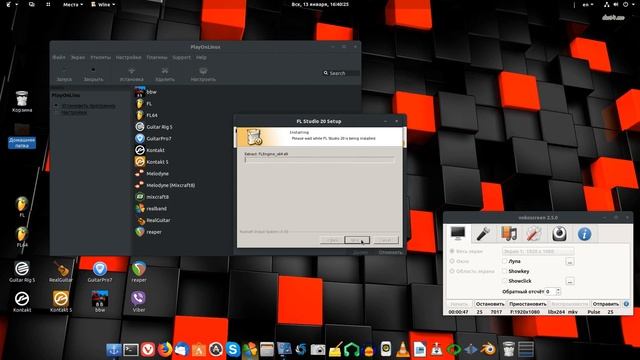The width and height of the screenshot is (640, 360).
Task: Open the RealGuitar desktop shortcut
Action: click(61, 272)
